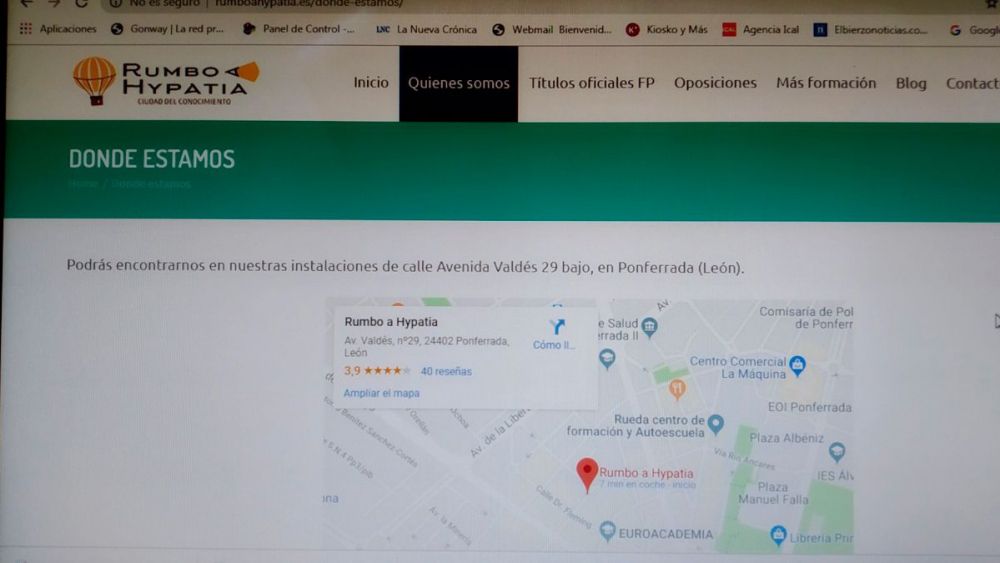Select the red Rumbo a Hypatia map pin
The image size is (1000, 563).
[x=587, y=475]
